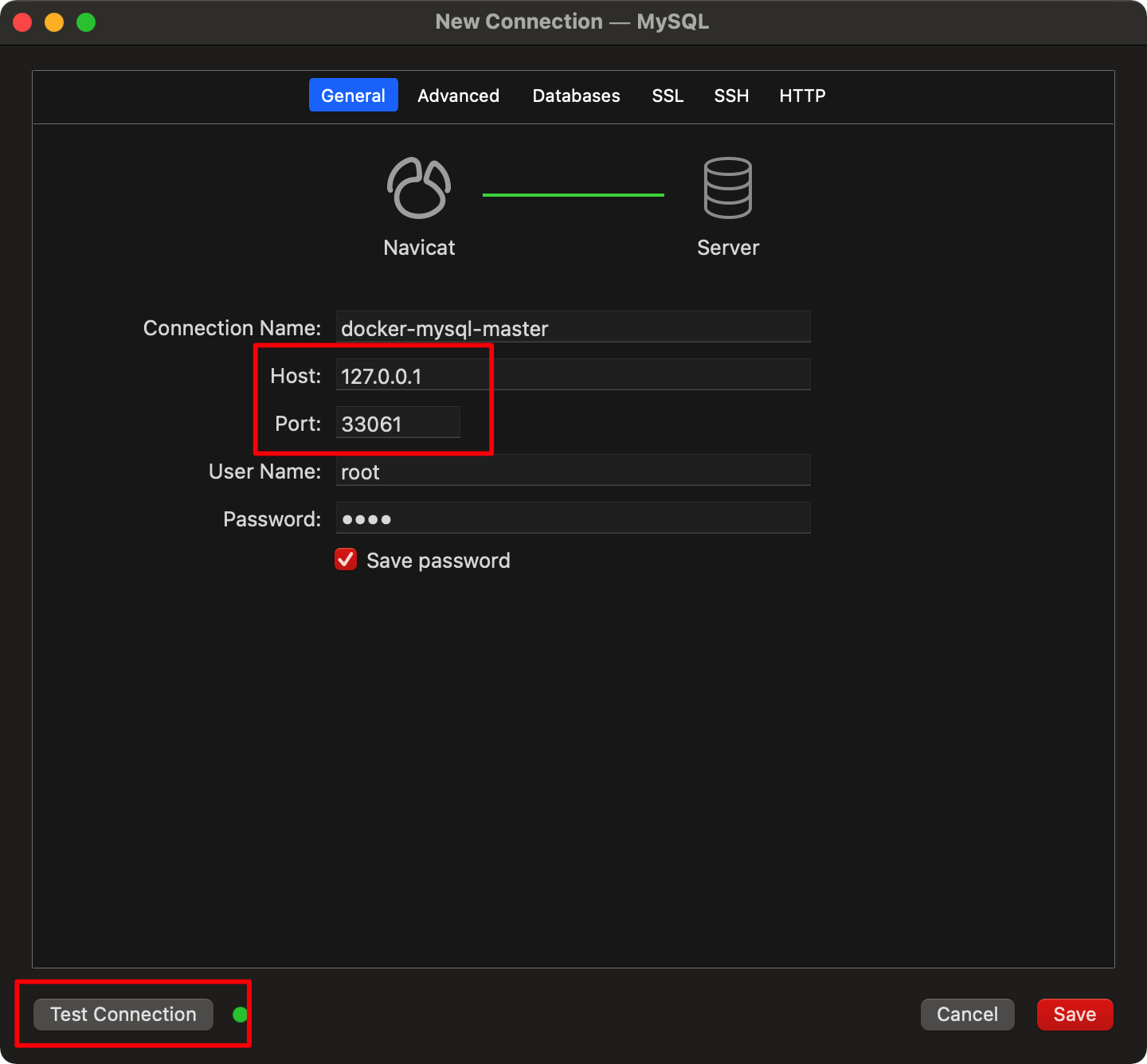
Task: Click the Connection Name label
Action: [232, 328]
